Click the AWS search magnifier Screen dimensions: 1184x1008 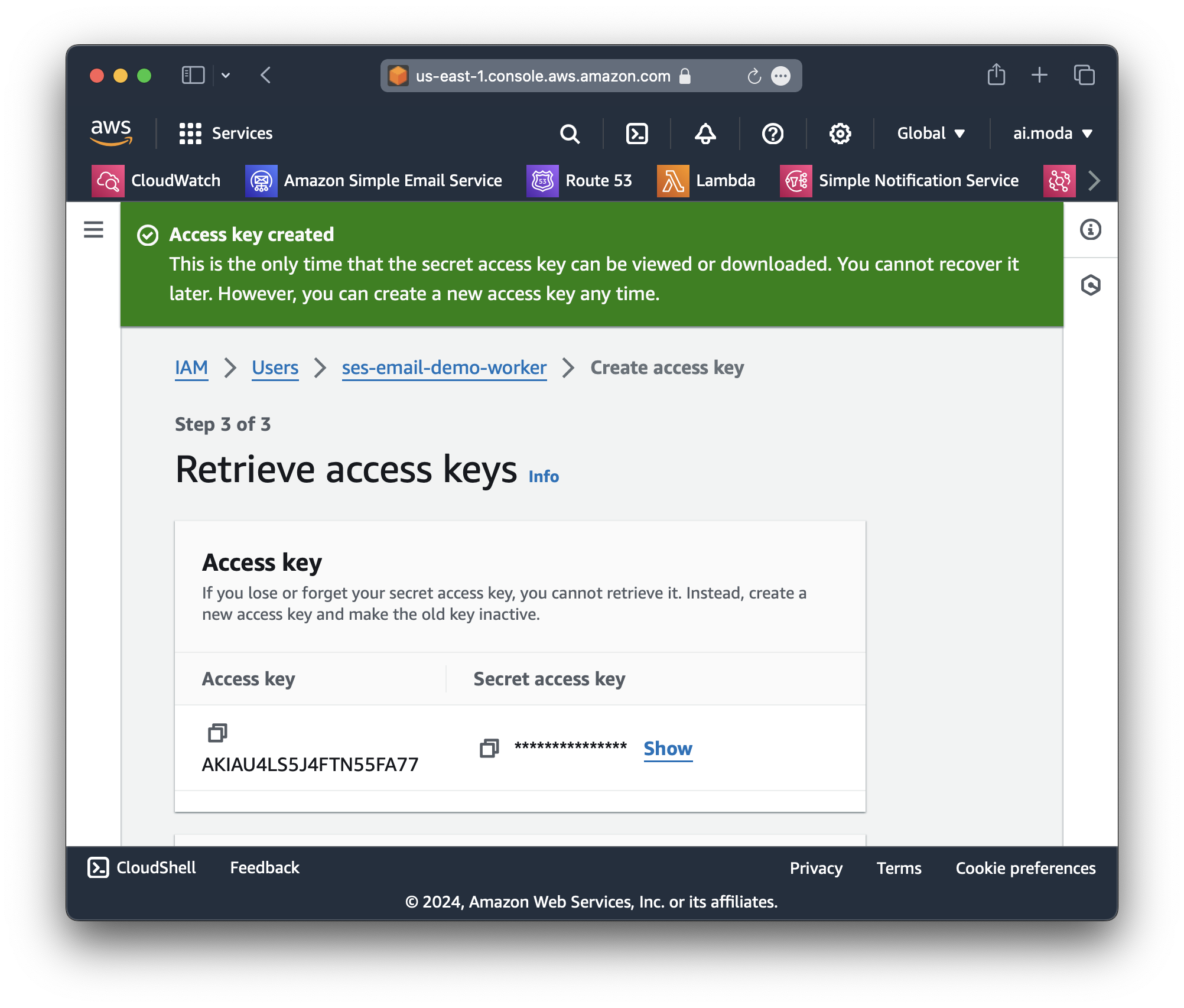(x=570, y=134)
